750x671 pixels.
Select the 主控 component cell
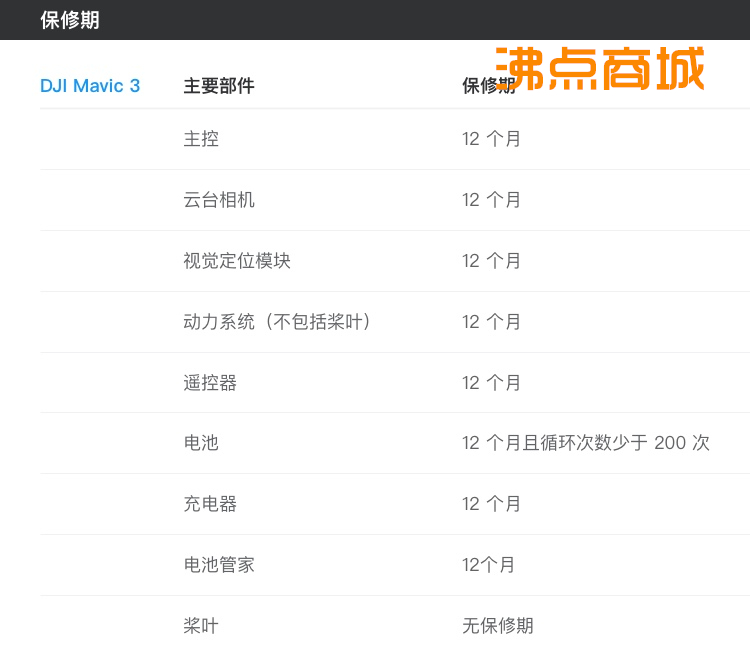pos(201,139)
